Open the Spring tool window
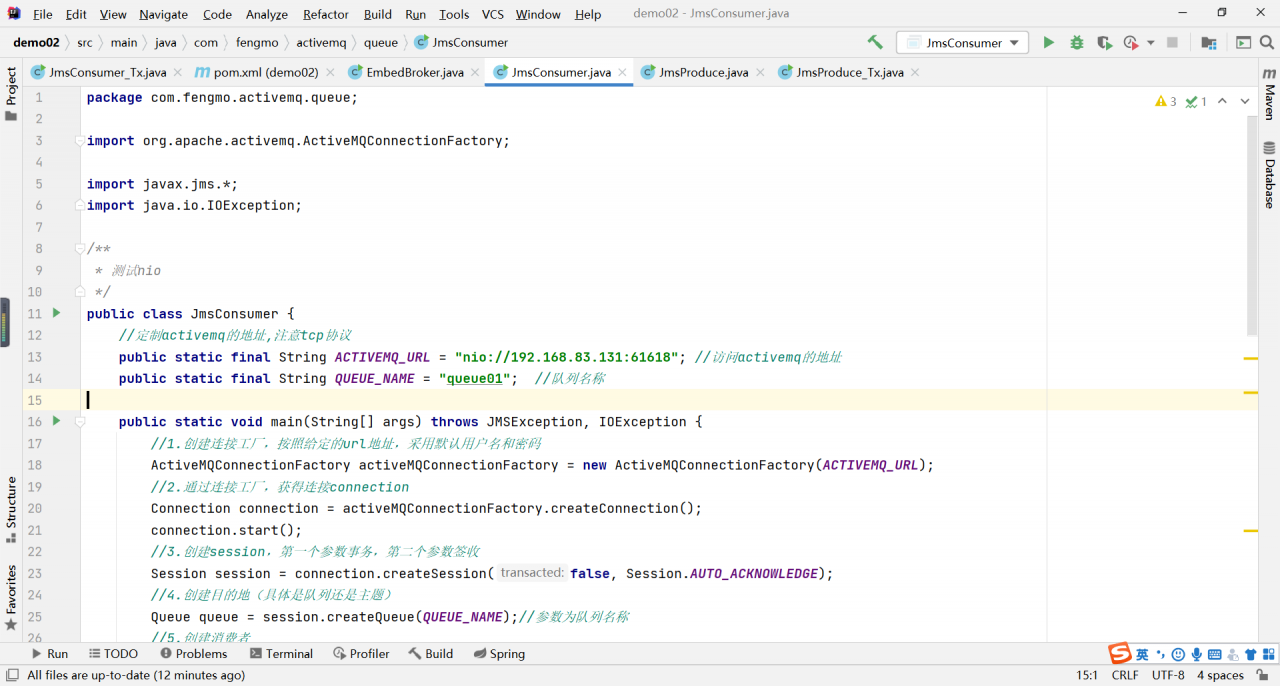Viewport: 1280px width, 686px height. pyautogui.click(x=499, y=653)
